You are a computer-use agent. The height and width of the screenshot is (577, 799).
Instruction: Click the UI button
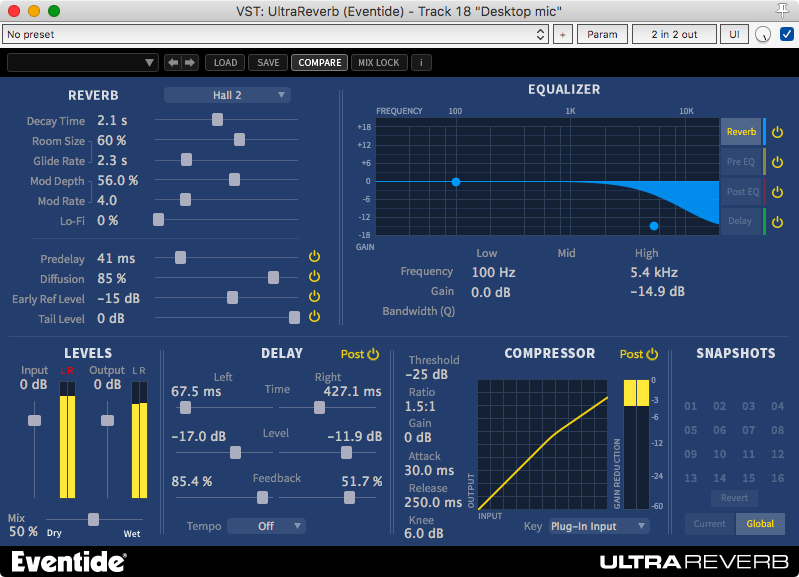tap(734, 34)
